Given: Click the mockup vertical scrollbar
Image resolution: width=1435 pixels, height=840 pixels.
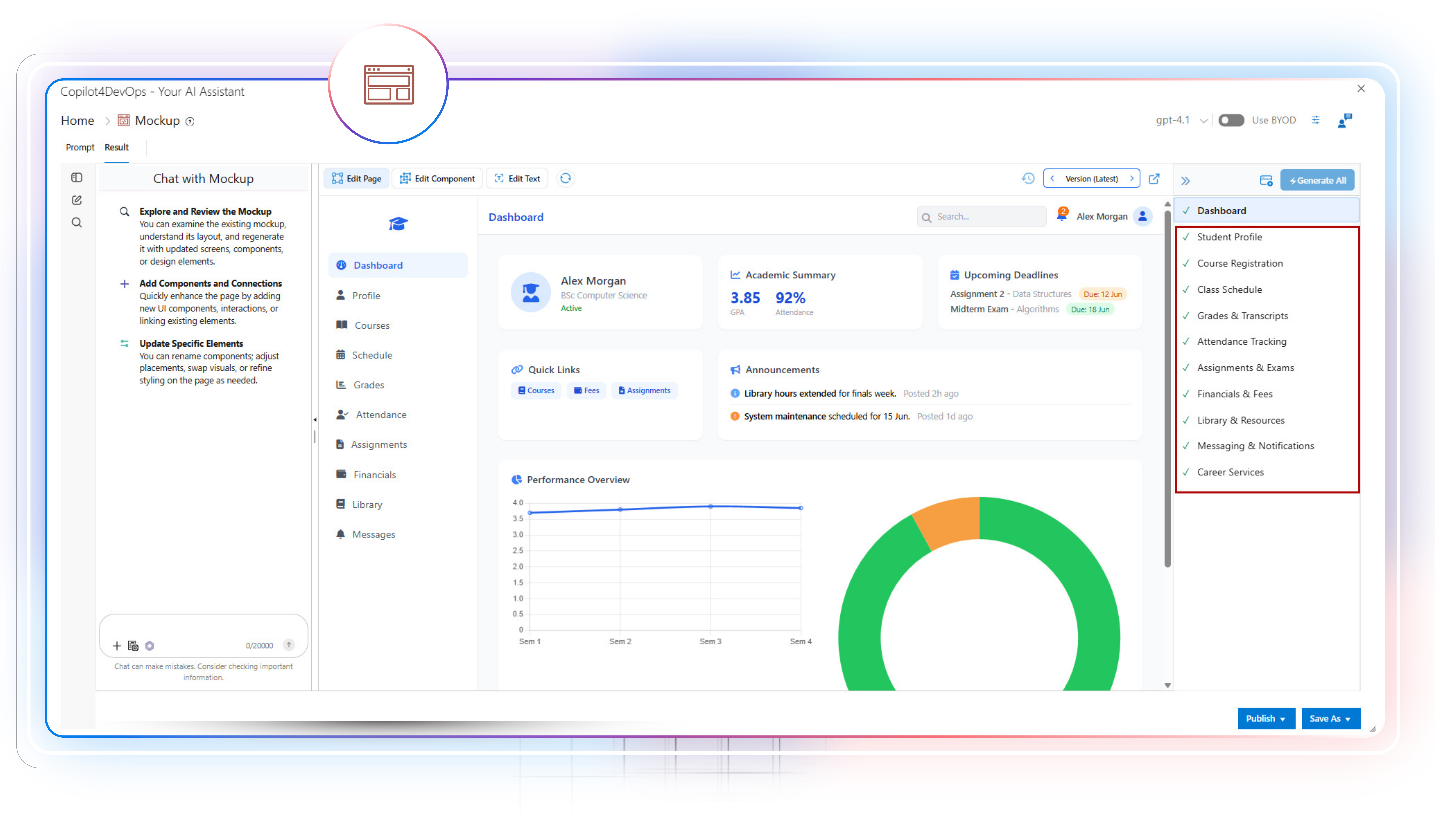Looking at the screenshot, I should pos(1167,387).
